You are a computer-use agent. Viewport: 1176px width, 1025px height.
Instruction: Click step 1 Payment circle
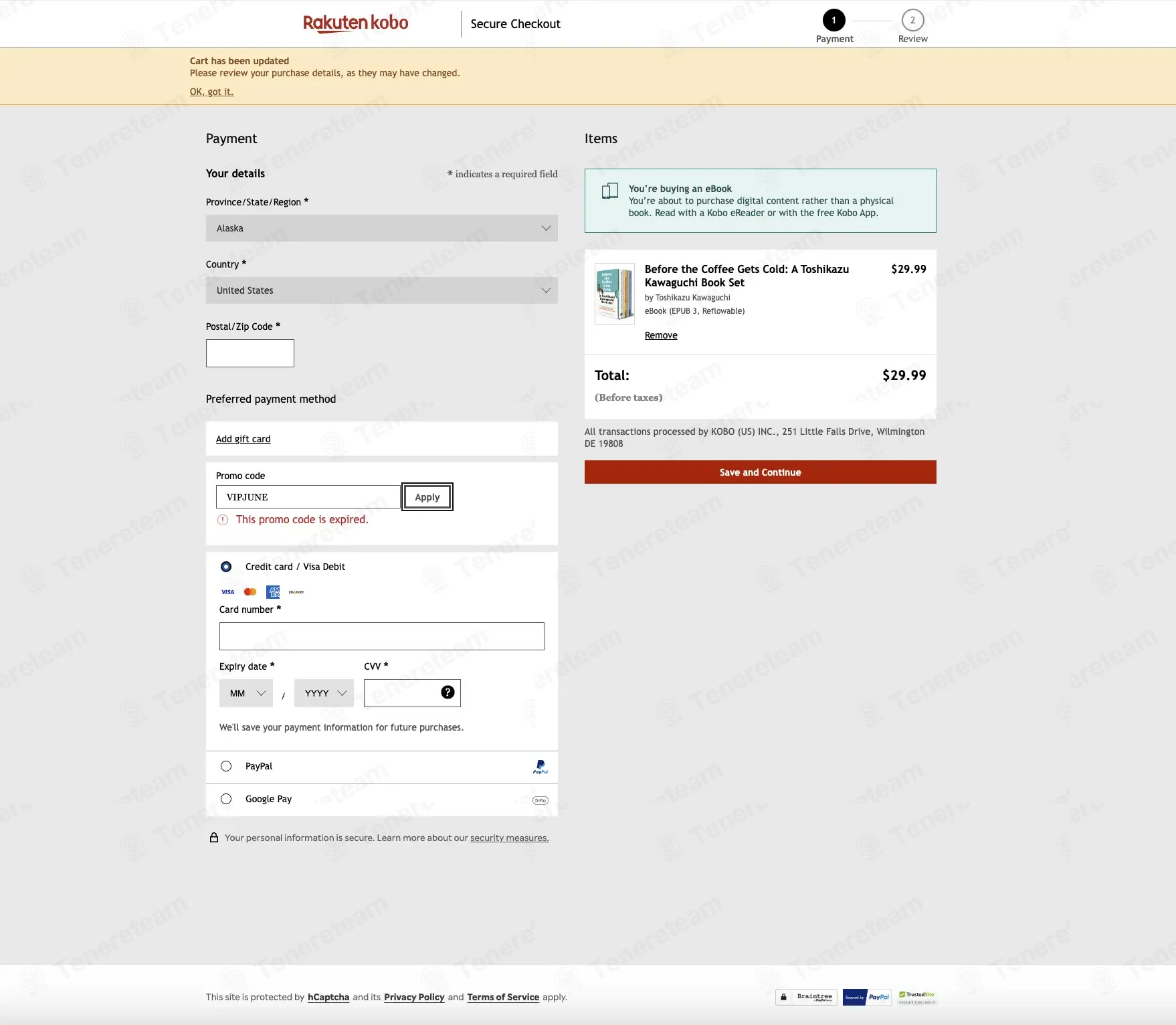tap(834, 20)
